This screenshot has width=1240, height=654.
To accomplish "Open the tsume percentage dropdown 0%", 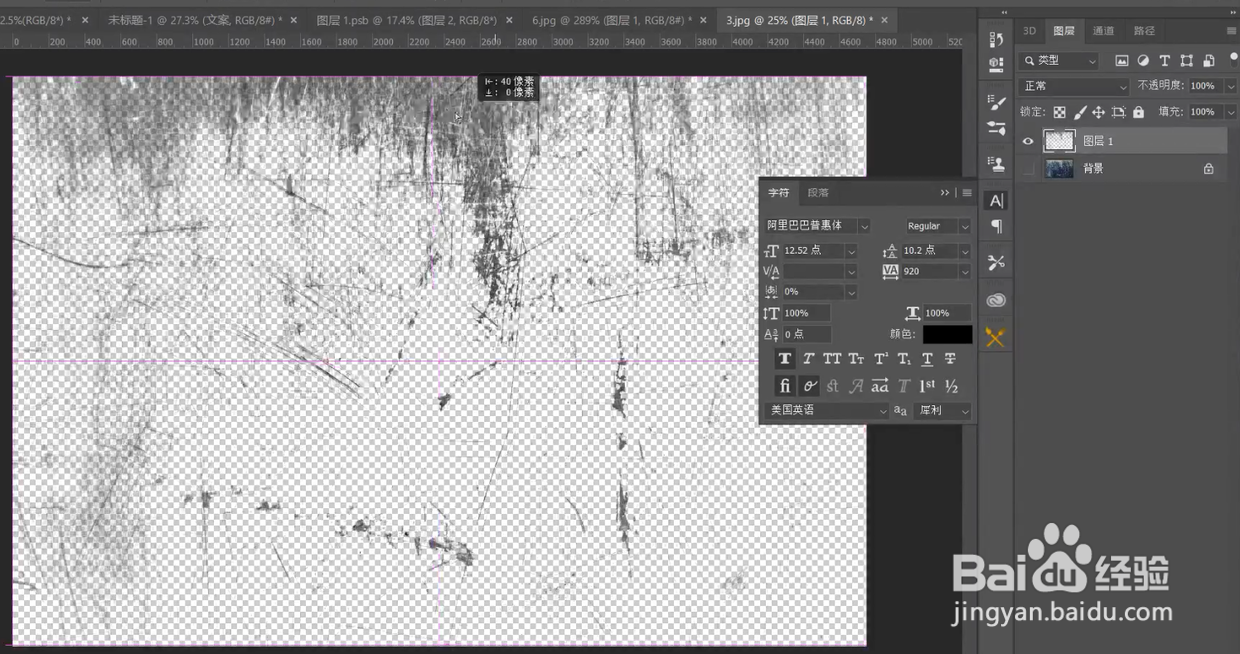I will 851,292.
